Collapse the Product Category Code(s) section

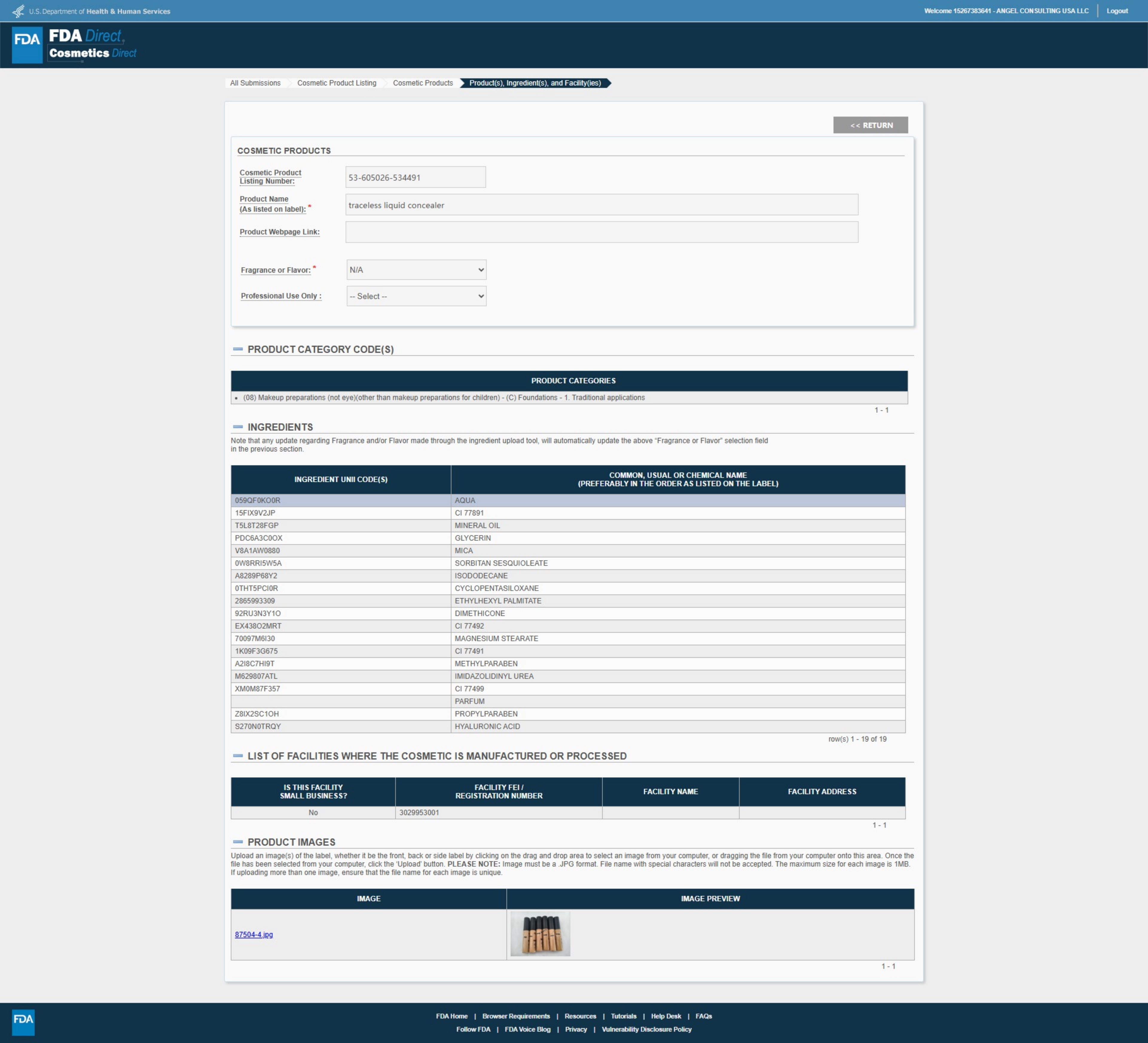click(x=238, y=349)
